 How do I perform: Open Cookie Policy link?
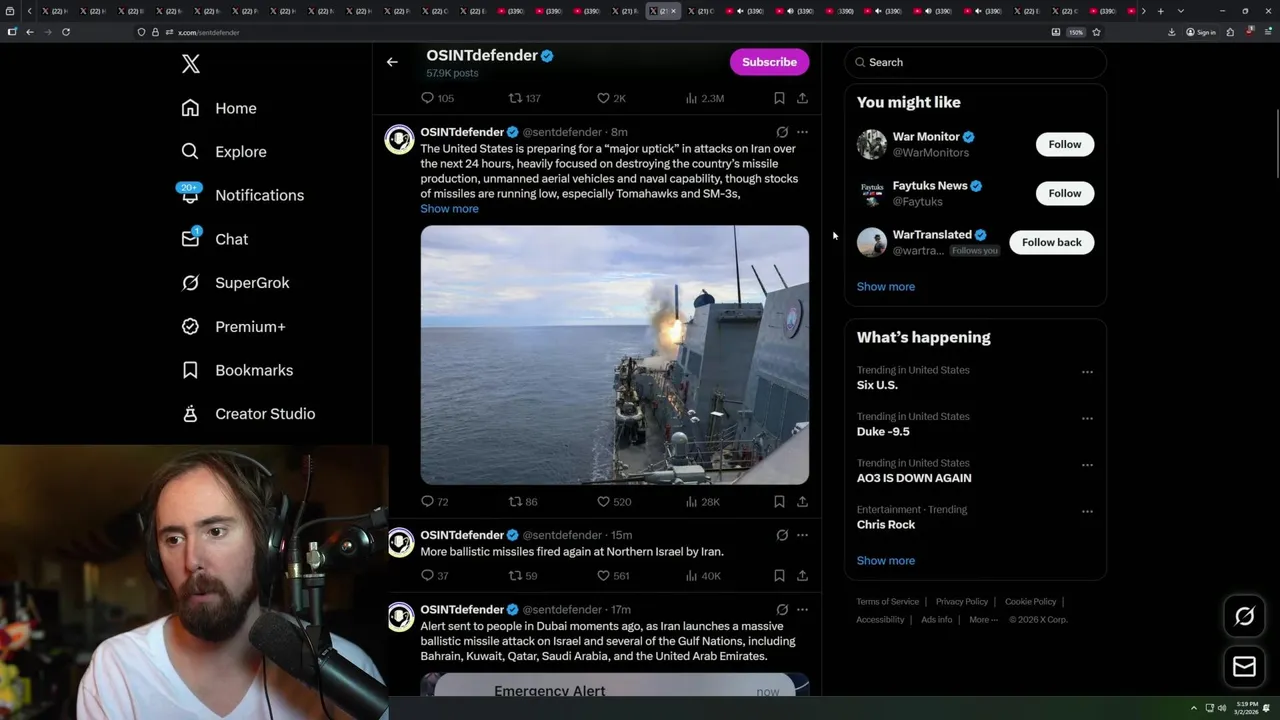click(1030, 602)
